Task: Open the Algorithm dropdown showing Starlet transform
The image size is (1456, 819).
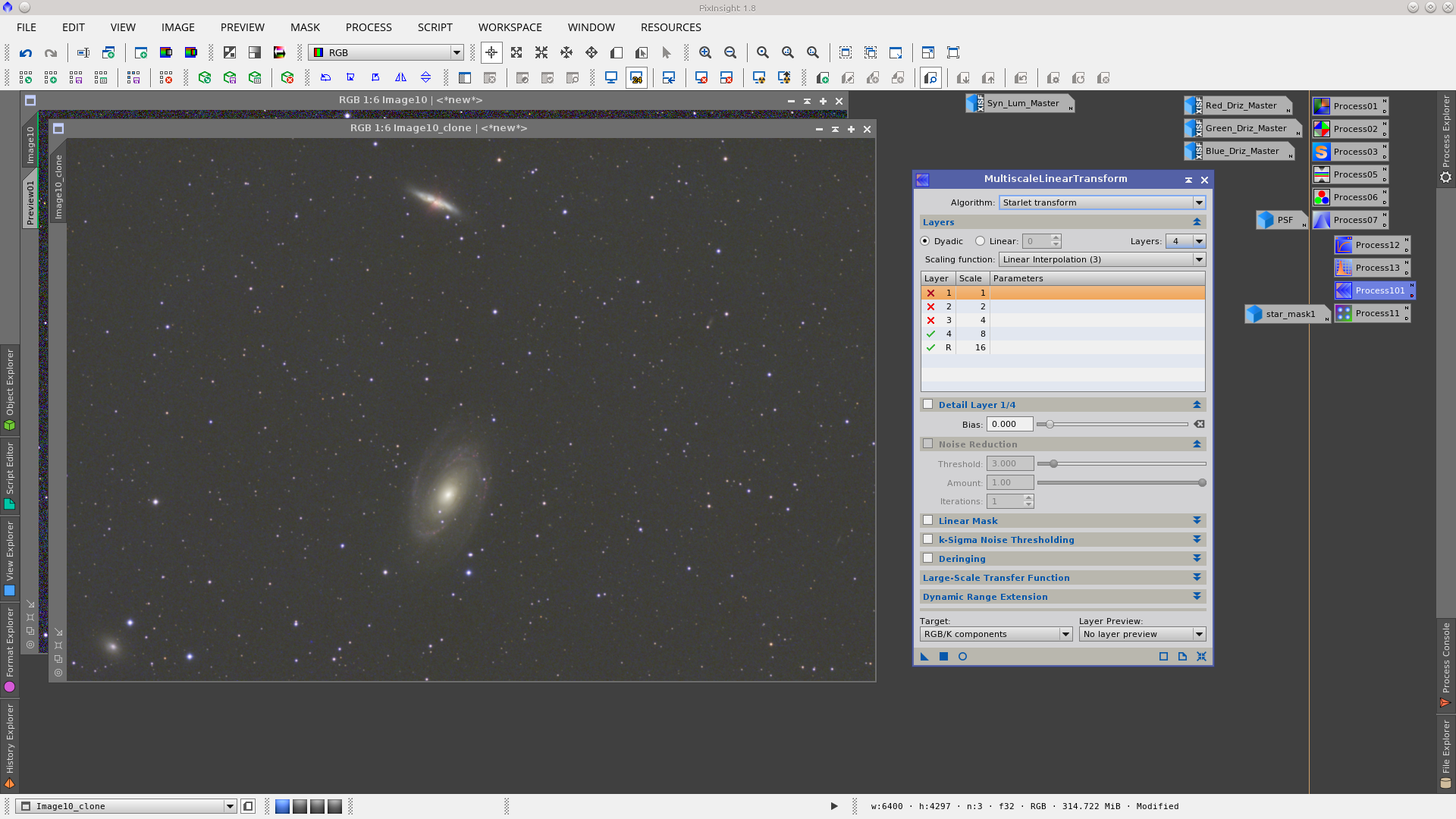Action: point(1101,202)
